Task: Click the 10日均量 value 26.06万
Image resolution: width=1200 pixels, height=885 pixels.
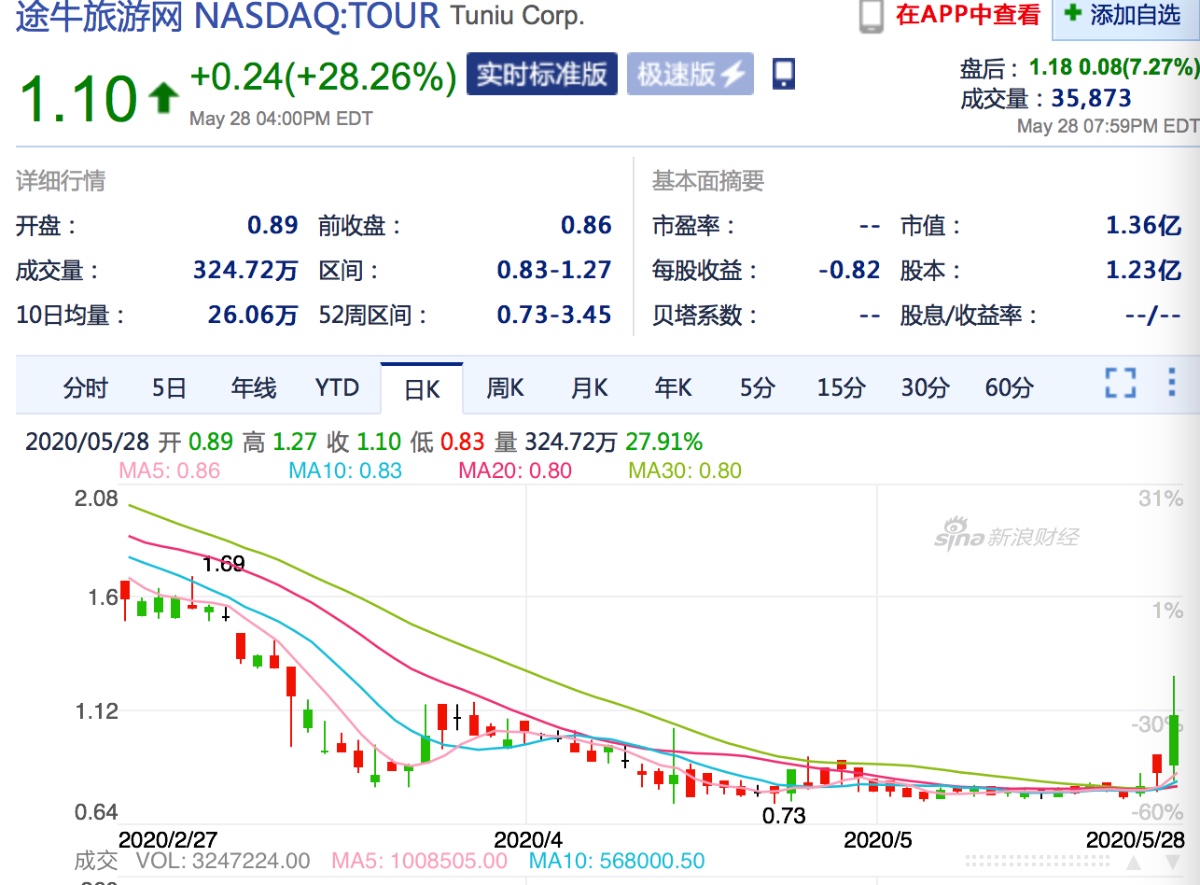Action: pyautogui.click(x=253, y=315)
